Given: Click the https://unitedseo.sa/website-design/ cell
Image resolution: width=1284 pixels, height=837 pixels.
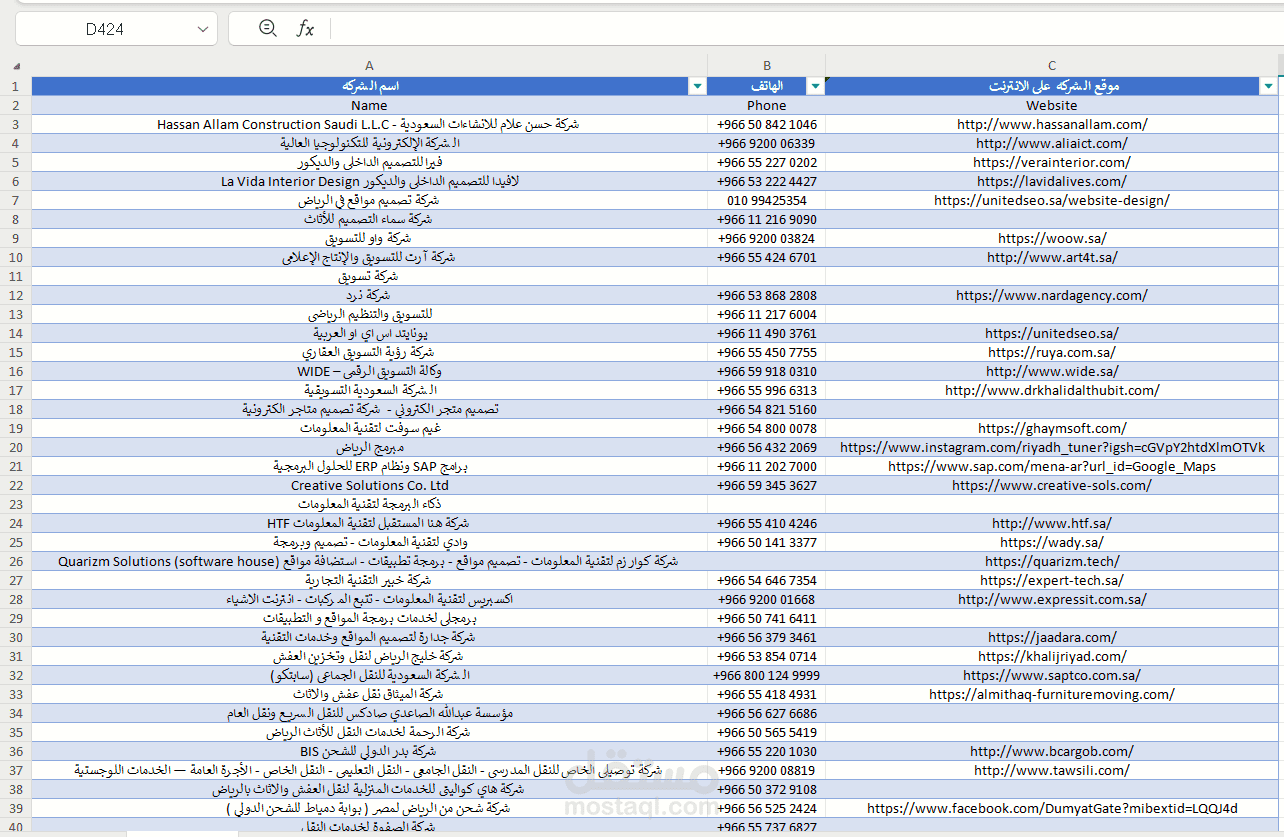Looking at the screenshot, I should 1052,200.
